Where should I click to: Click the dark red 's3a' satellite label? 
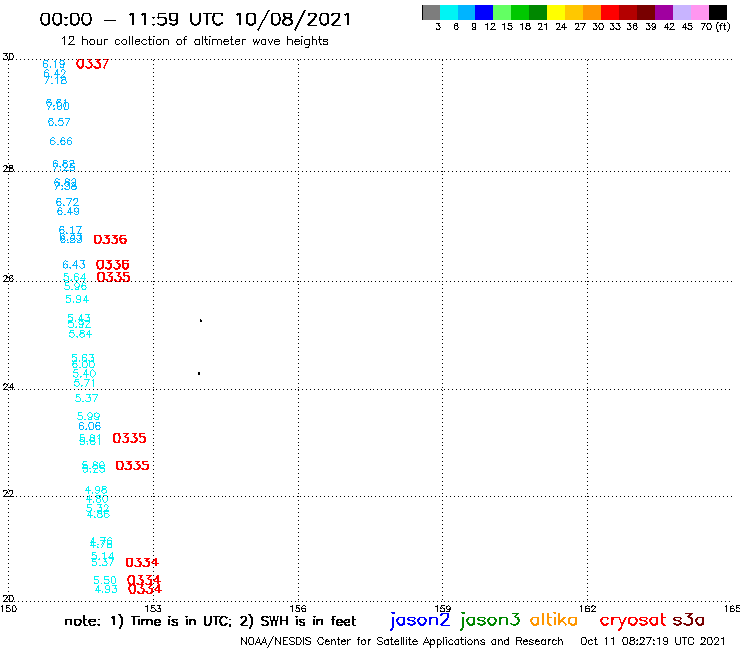click(x=689, y=620)
